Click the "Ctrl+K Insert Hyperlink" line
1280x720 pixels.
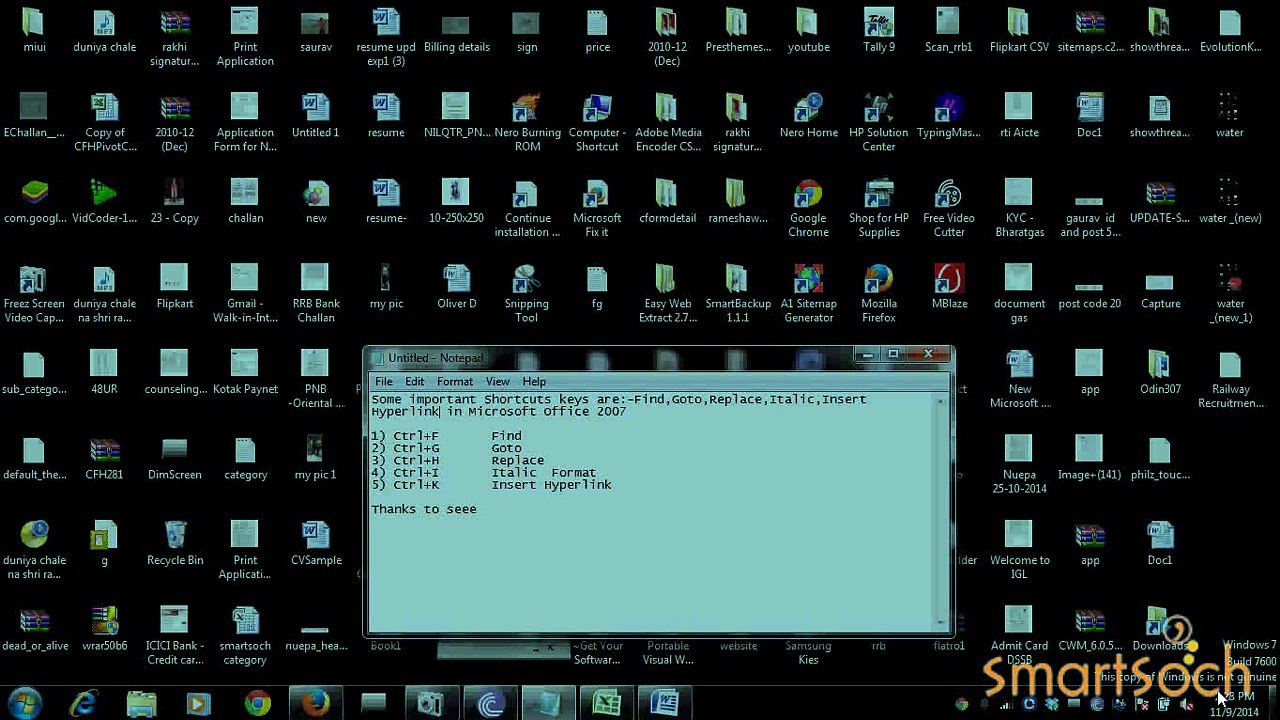(x=492, y=485)
